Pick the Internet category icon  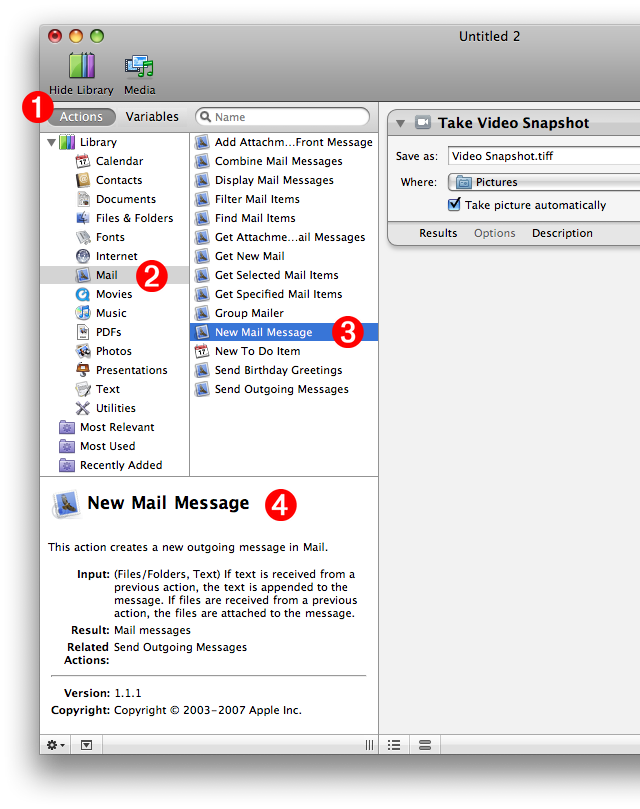coord(83,256)
